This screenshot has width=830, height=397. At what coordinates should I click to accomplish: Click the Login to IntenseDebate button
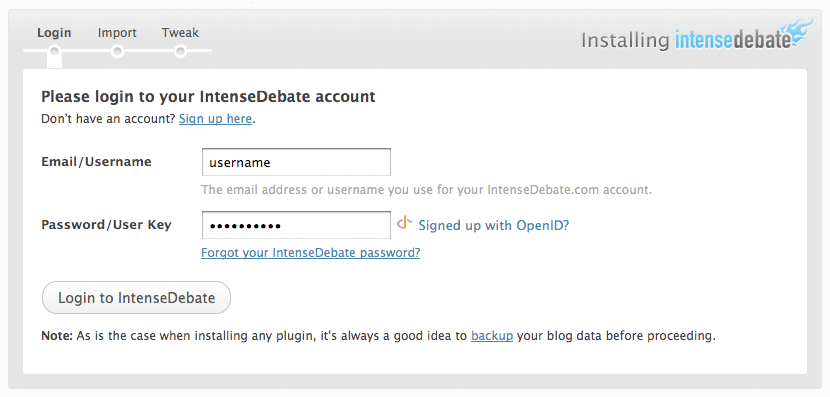click(x=136, y=297)
